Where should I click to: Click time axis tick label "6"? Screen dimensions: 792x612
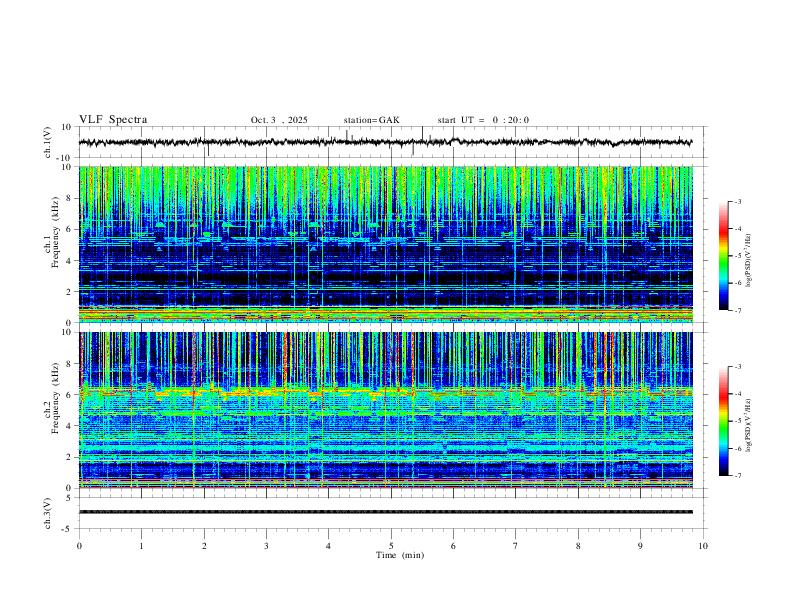pyautogui.click(x=453, y=546)
